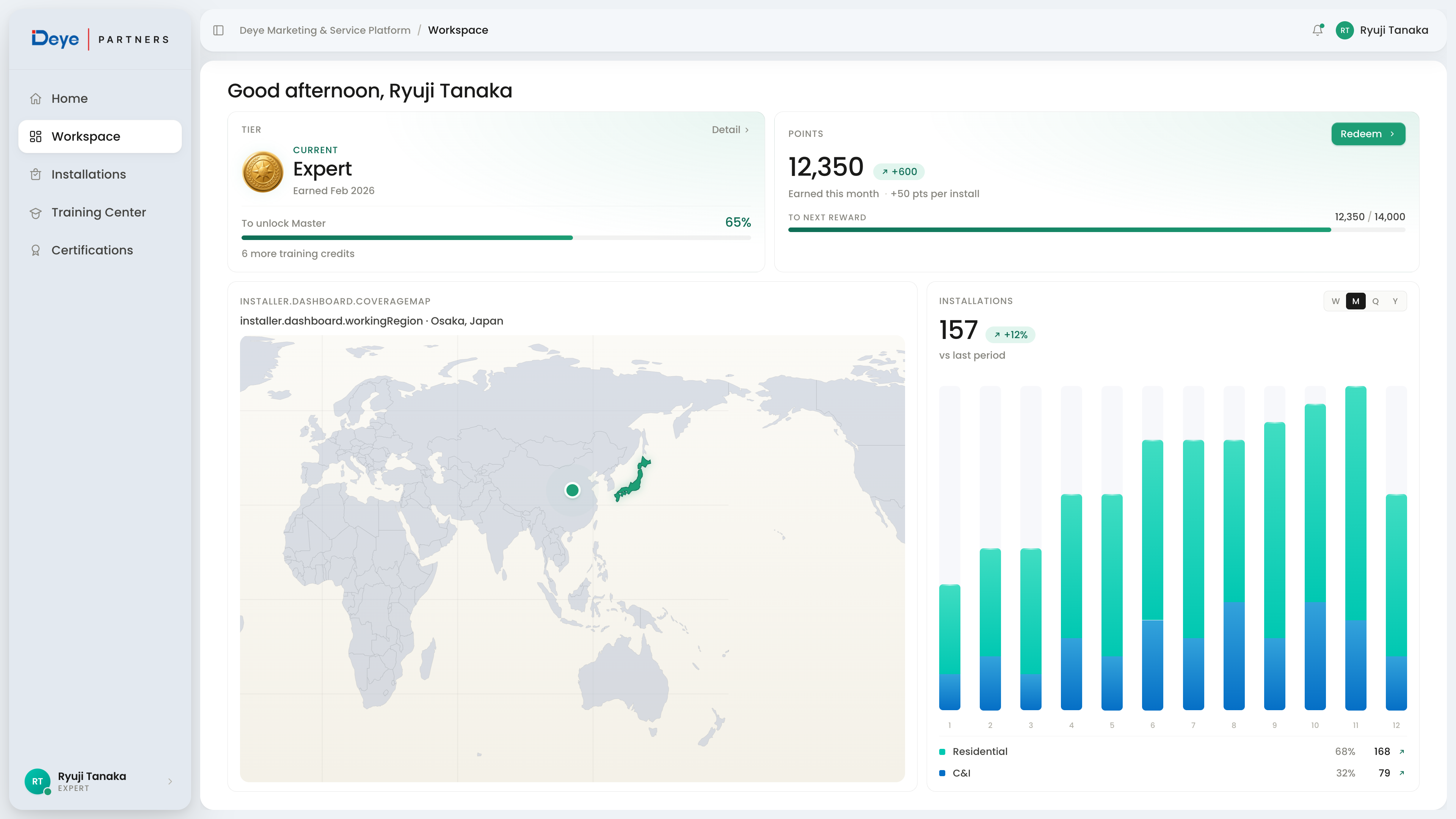1456x819 pixels.
Task: Click the highlighted Japan region on map
Action: 633,479
